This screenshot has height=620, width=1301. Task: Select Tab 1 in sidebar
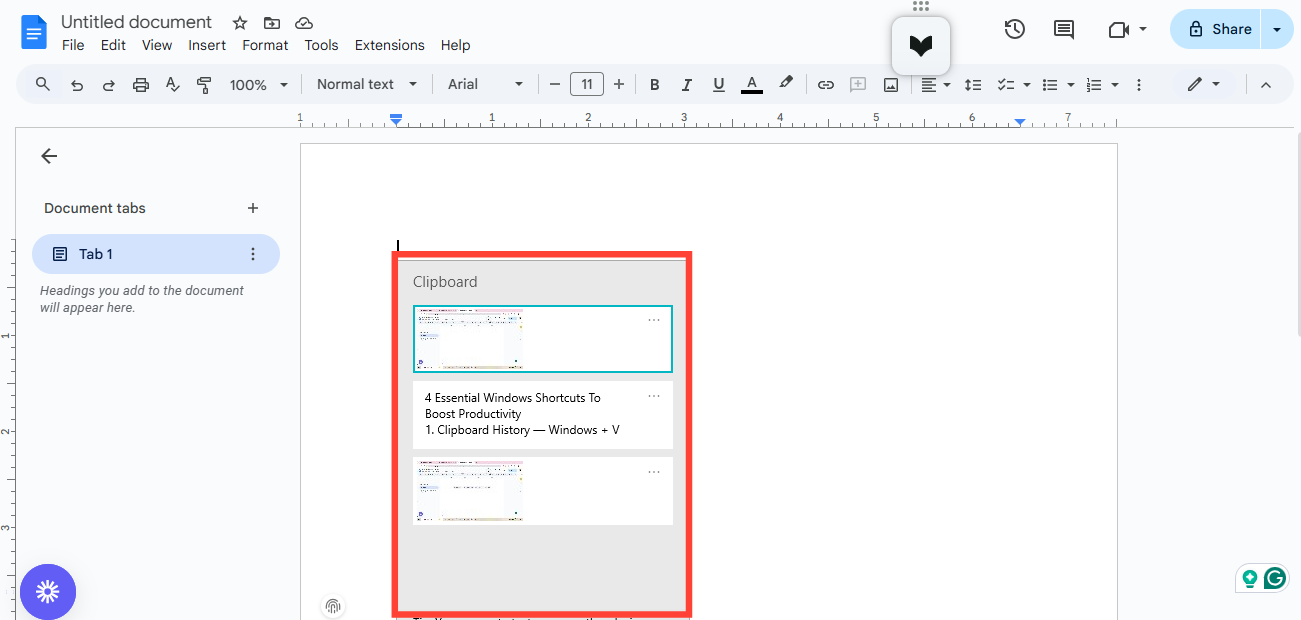155,254
